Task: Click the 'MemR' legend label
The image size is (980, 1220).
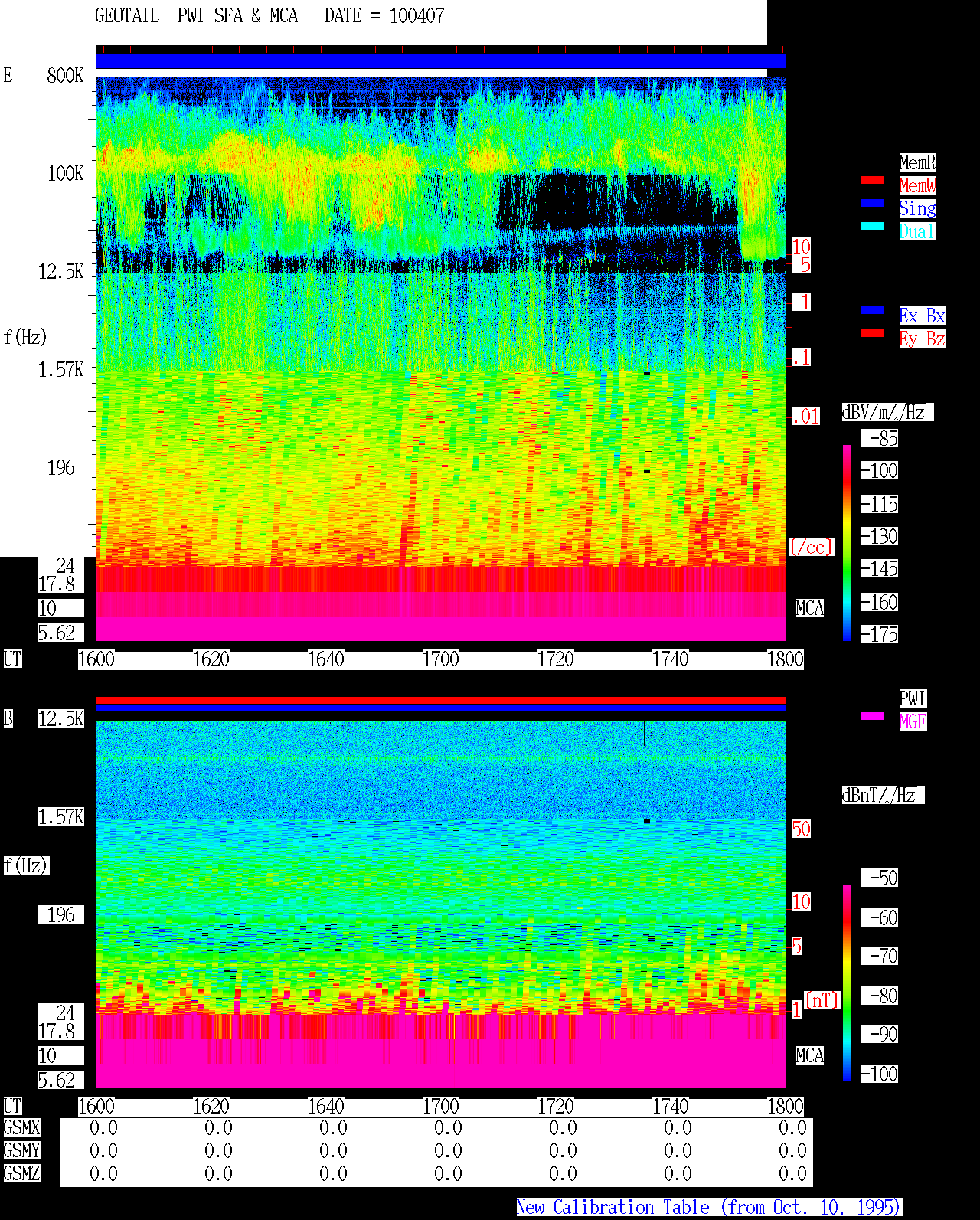Action: point(917,162)
